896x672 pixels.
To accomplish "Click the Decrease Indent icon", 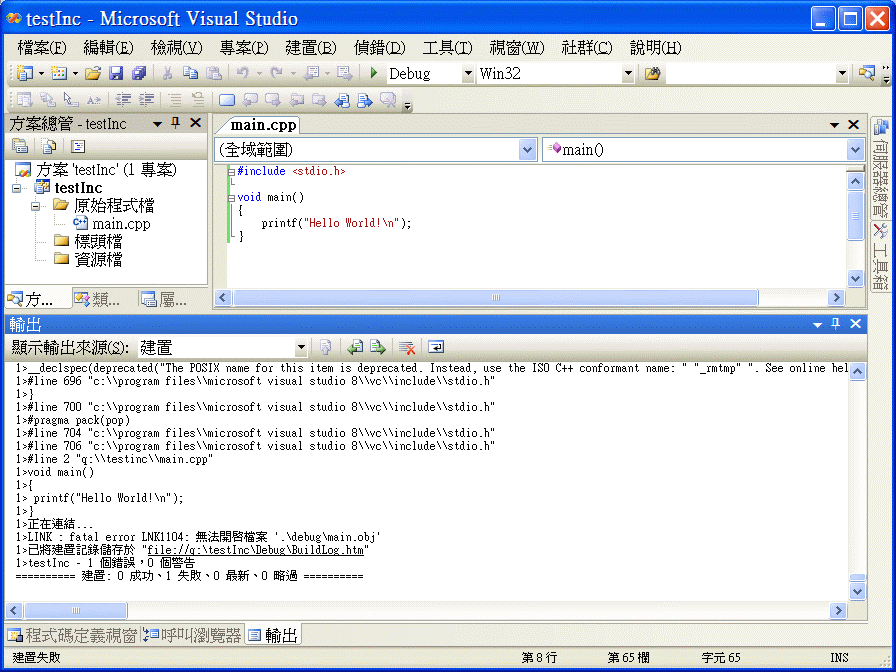I will coord(123,100).
